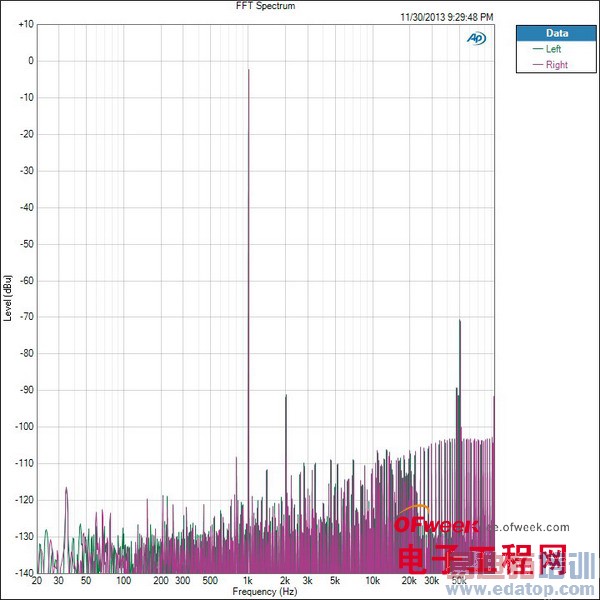Click the -40 level axis tick label
The width and height of the screenshot is (600, 600).
click(26, 207)
